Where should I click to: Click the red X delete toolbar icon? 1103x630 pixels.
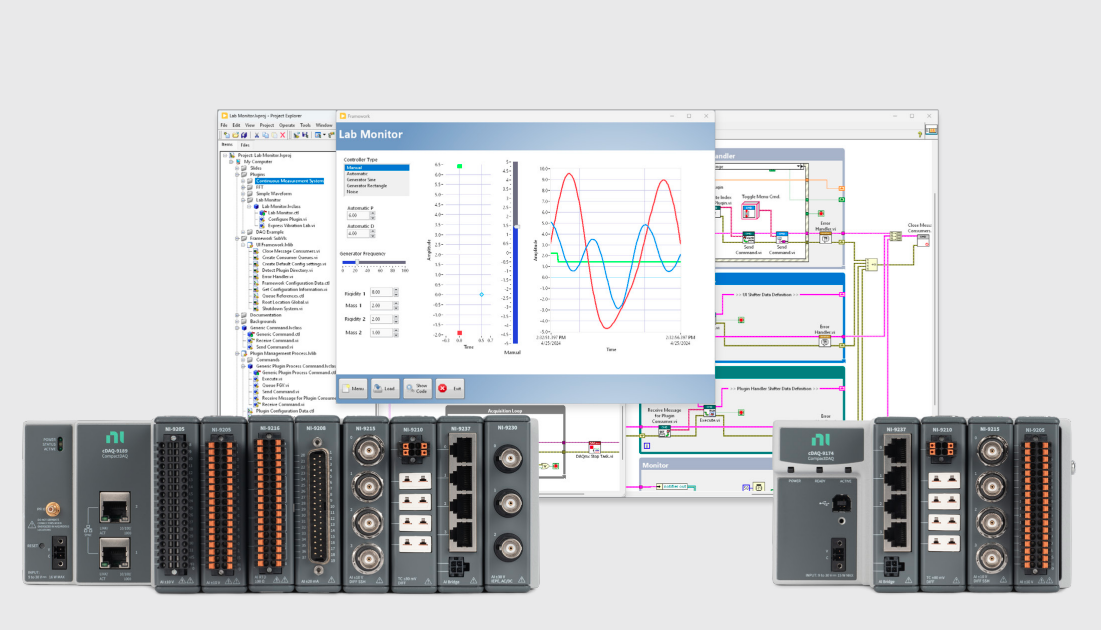(x=282, y=135)
